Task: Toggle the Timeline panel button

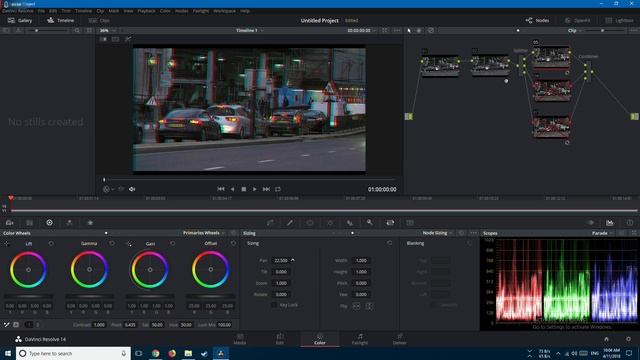Action: coord(60,20)
